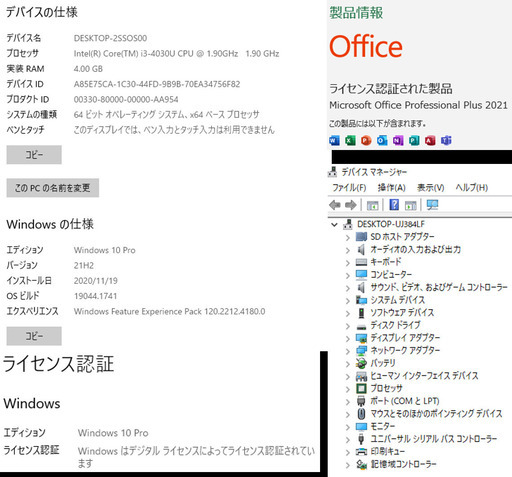The height and width of the screenshot is (477, 512).
Task: Click the DESKTOP-UJ384LF computer root icon
Action: point(348,224)
